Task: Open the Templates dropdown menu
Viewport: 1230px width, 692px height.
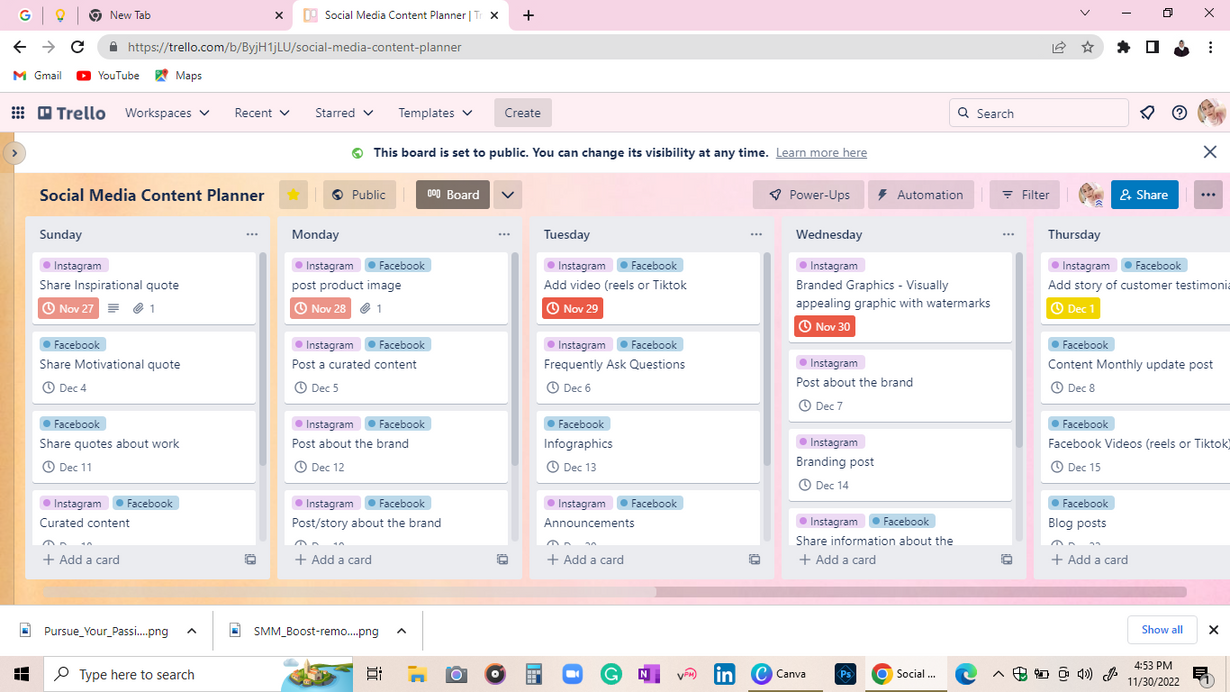Action: [x=435, y=113]
